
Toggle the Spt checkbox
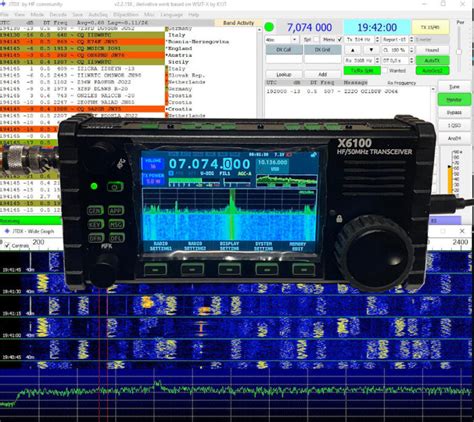[x=316, y=39]
